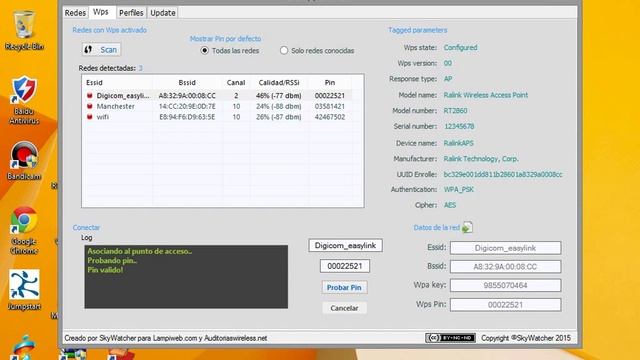Click the AES cipher value
640x360 pixels.
click(x=450, y=205)
